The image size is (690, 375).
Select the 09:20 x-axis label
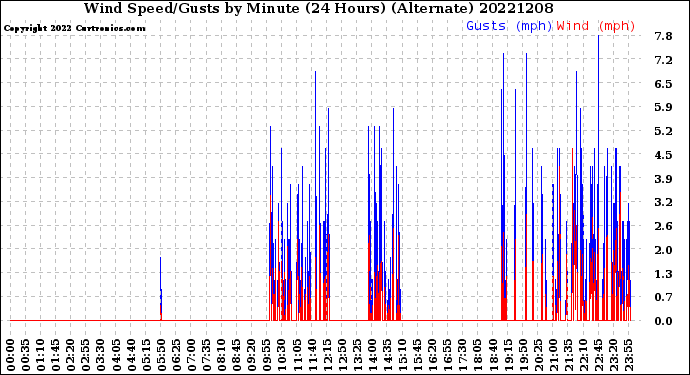pos(252,355)
